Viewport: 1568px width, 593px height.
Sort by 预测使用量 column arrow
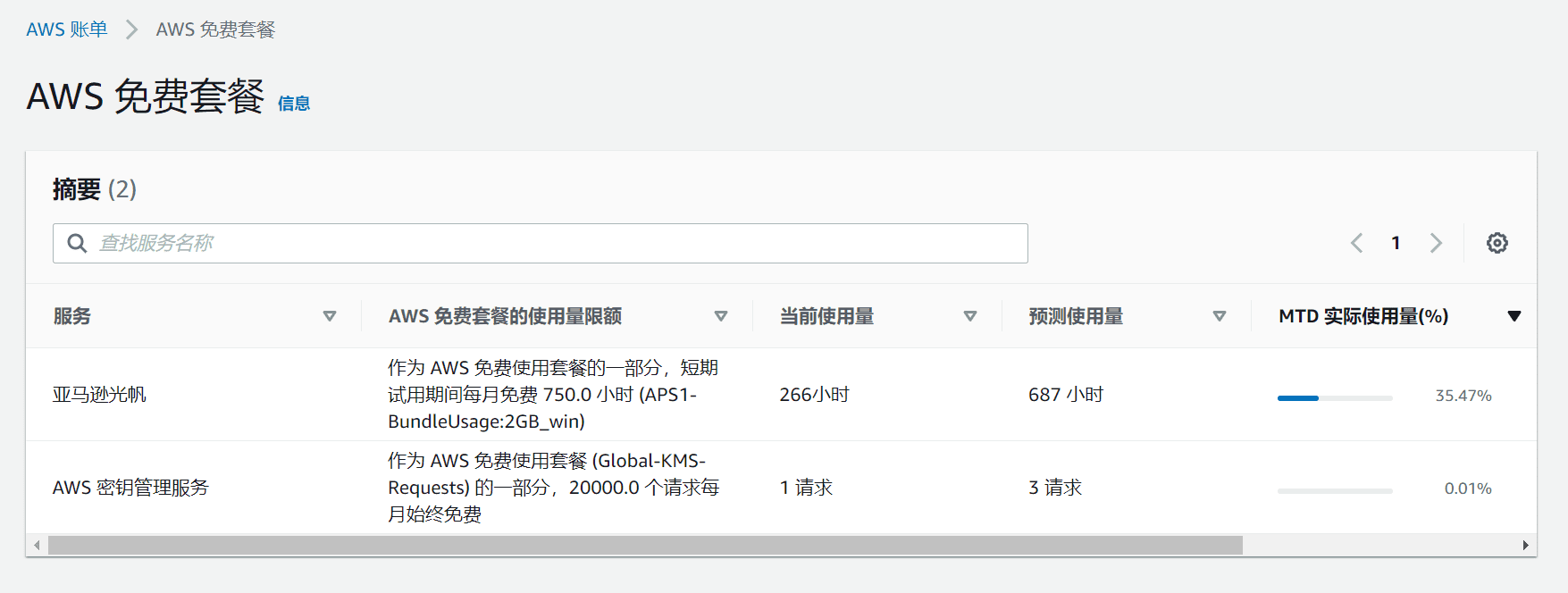click(1220, 316)
